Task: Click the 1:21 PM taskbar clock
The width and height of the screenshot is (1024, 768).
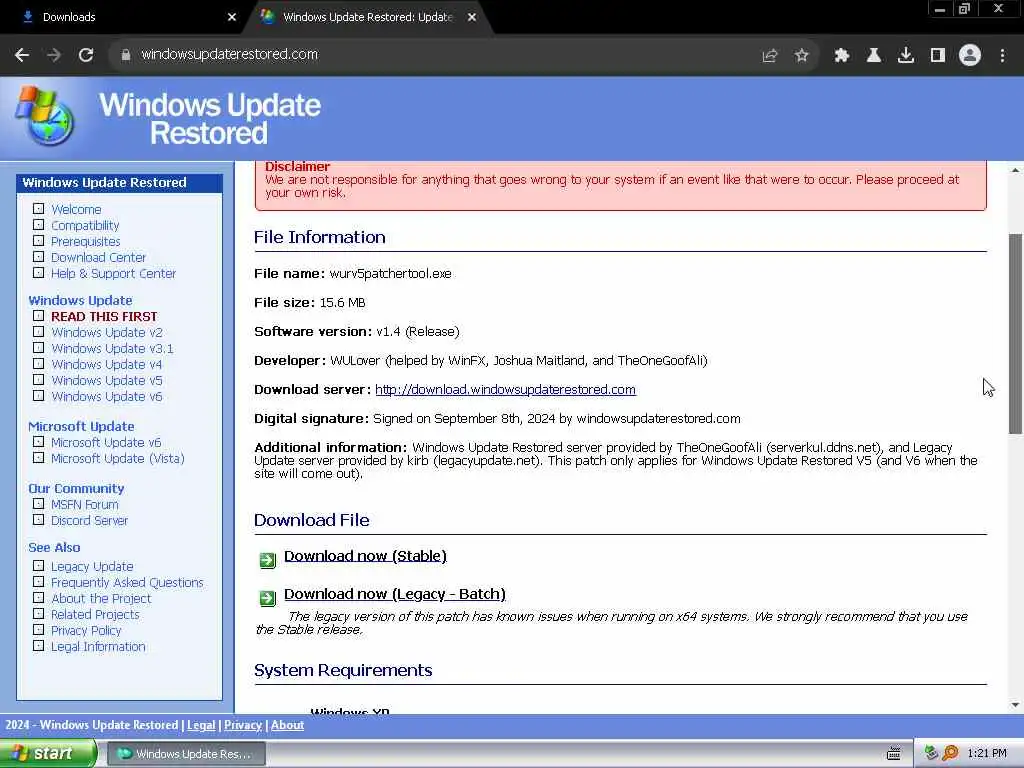Action: (x=987, y=754)
